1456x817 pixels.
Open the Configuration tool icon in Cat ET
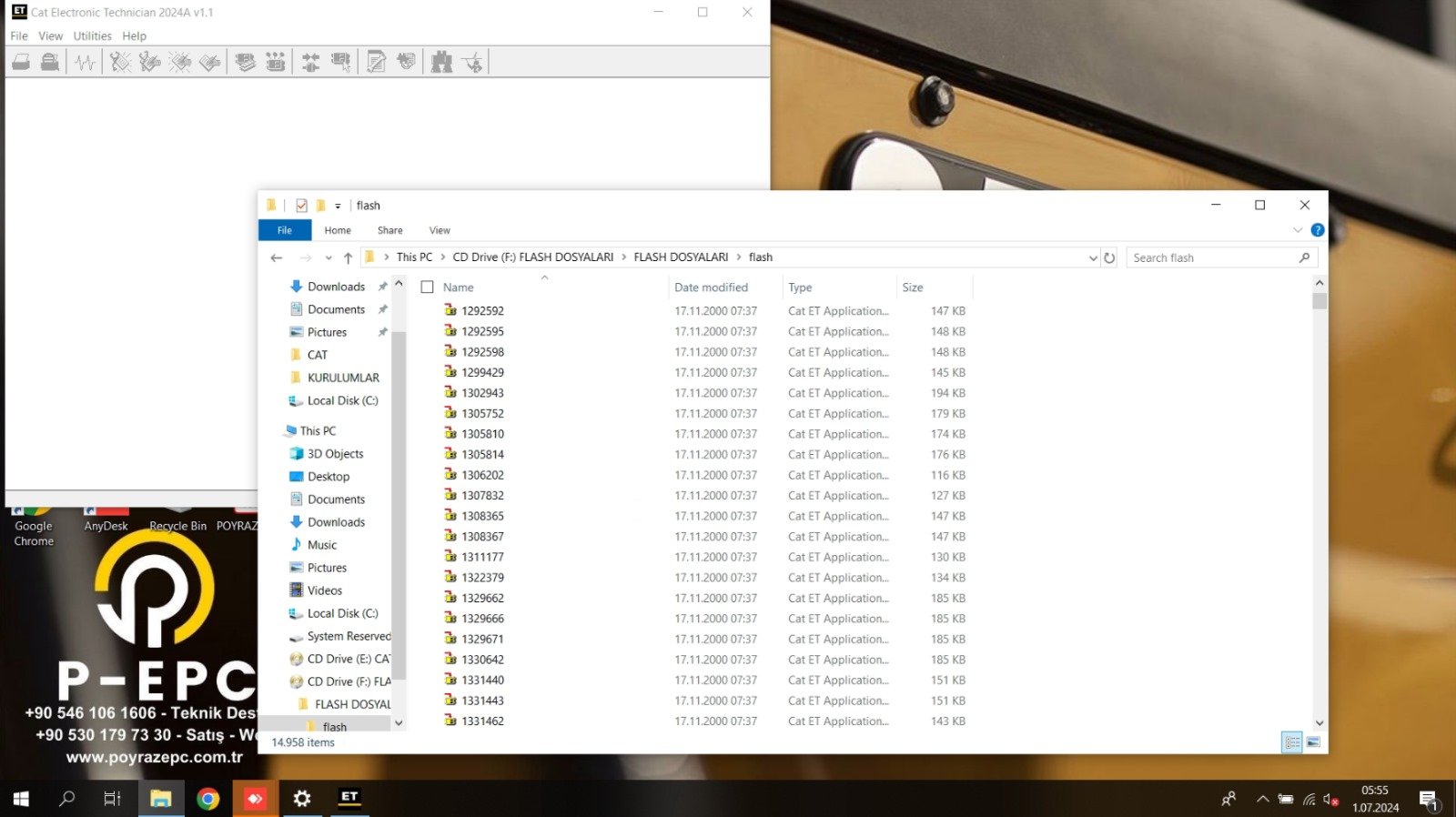click(275, 62)
